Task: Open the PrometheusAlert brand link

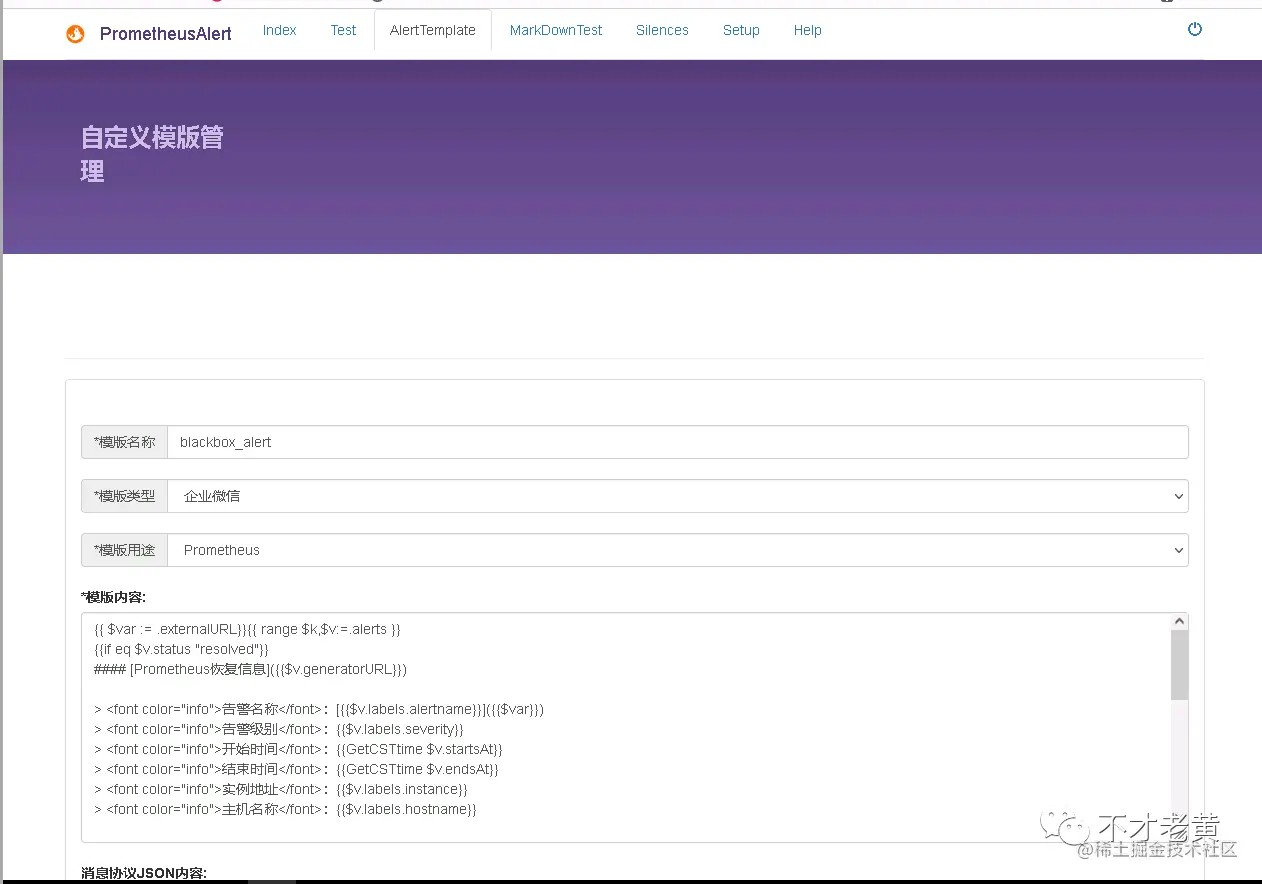Action: [166, 34]
